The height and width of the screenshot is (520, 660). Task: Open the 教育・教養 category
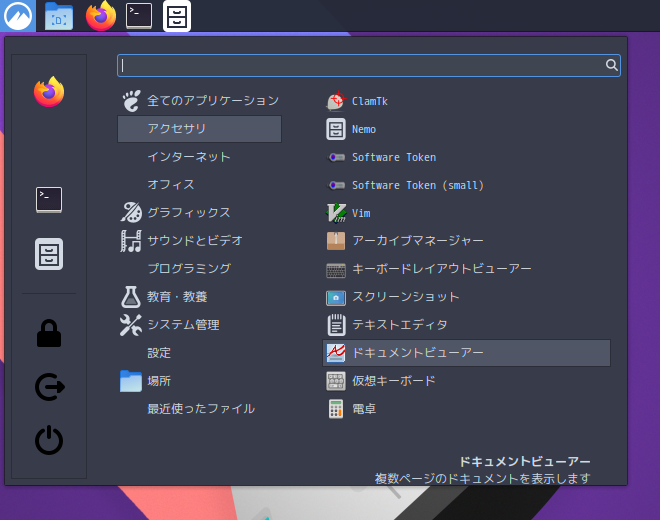click(x=200, y=297)
